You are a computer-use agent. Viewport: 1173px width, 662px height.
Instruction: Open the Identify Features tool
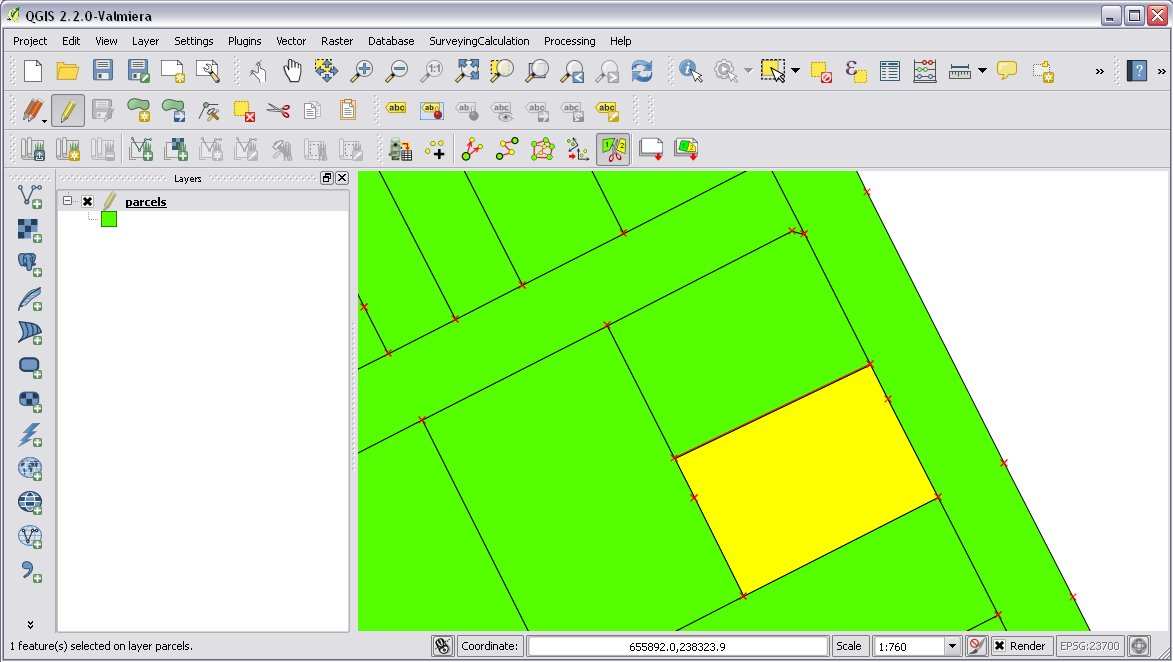[690, 70]
